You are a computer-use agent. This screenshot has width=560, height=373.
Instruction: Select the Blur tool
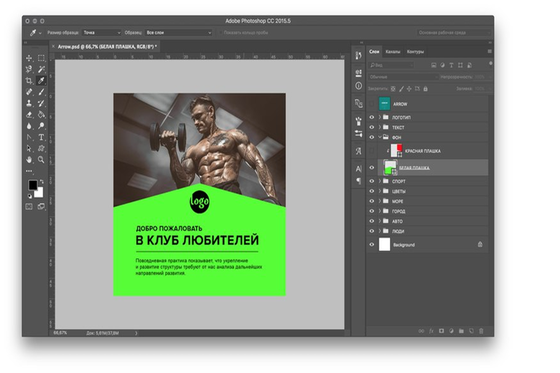pos(29,126)
